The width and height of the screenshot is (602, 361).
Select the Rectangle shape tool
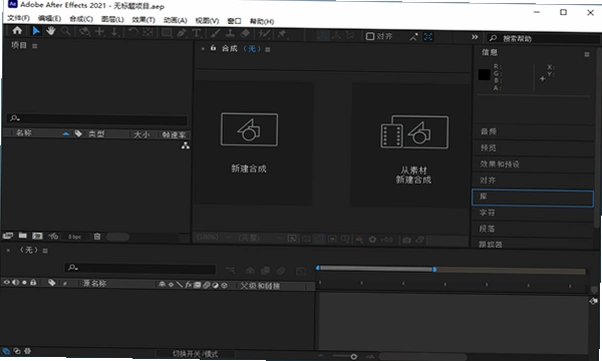(167, 33)
